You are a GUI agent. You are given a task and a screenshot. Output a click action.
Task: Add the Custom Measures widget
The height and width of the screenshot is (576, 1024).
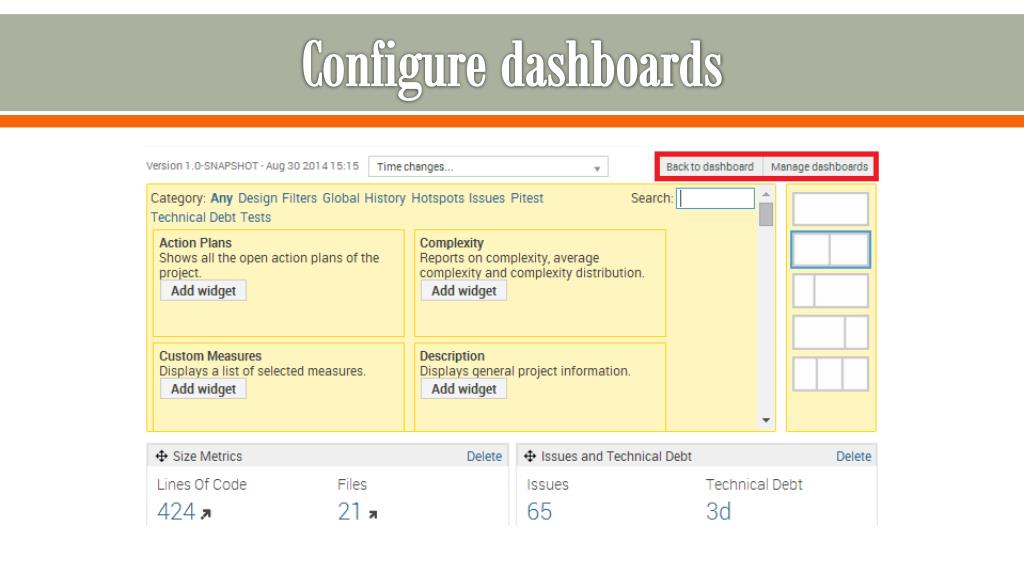click(x=203, y=389)
